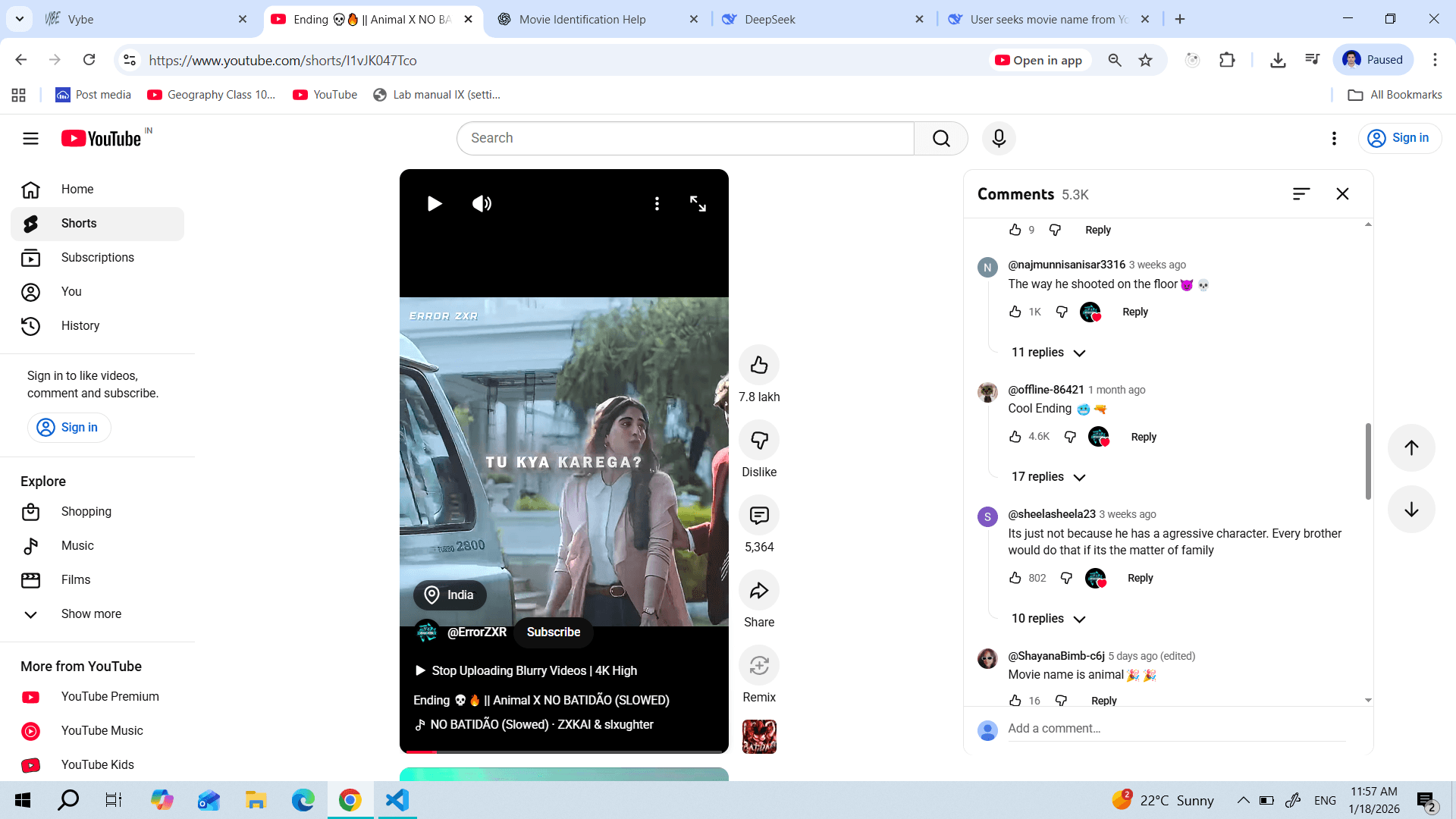Click the Sign in button at top right
The image size is (1456, 819).
1400,138
